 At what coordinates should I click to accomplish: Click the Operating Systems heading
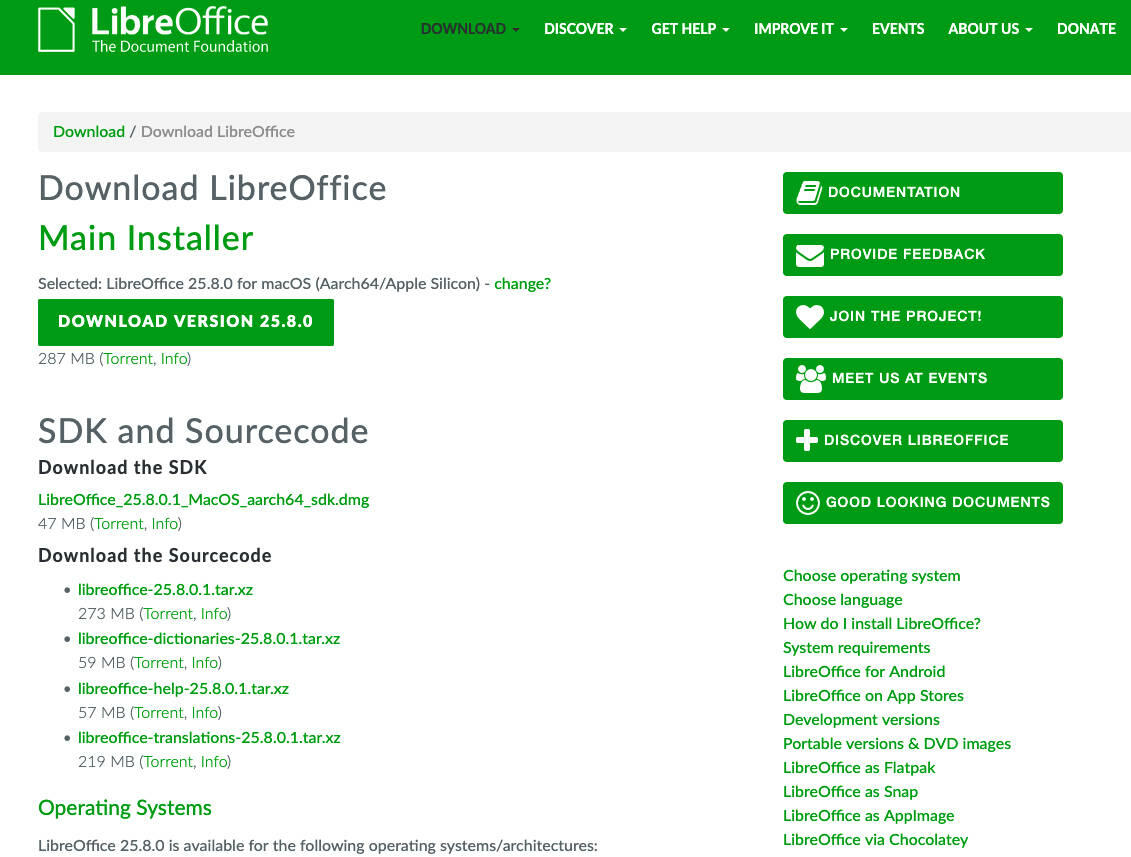coord(125,808)
